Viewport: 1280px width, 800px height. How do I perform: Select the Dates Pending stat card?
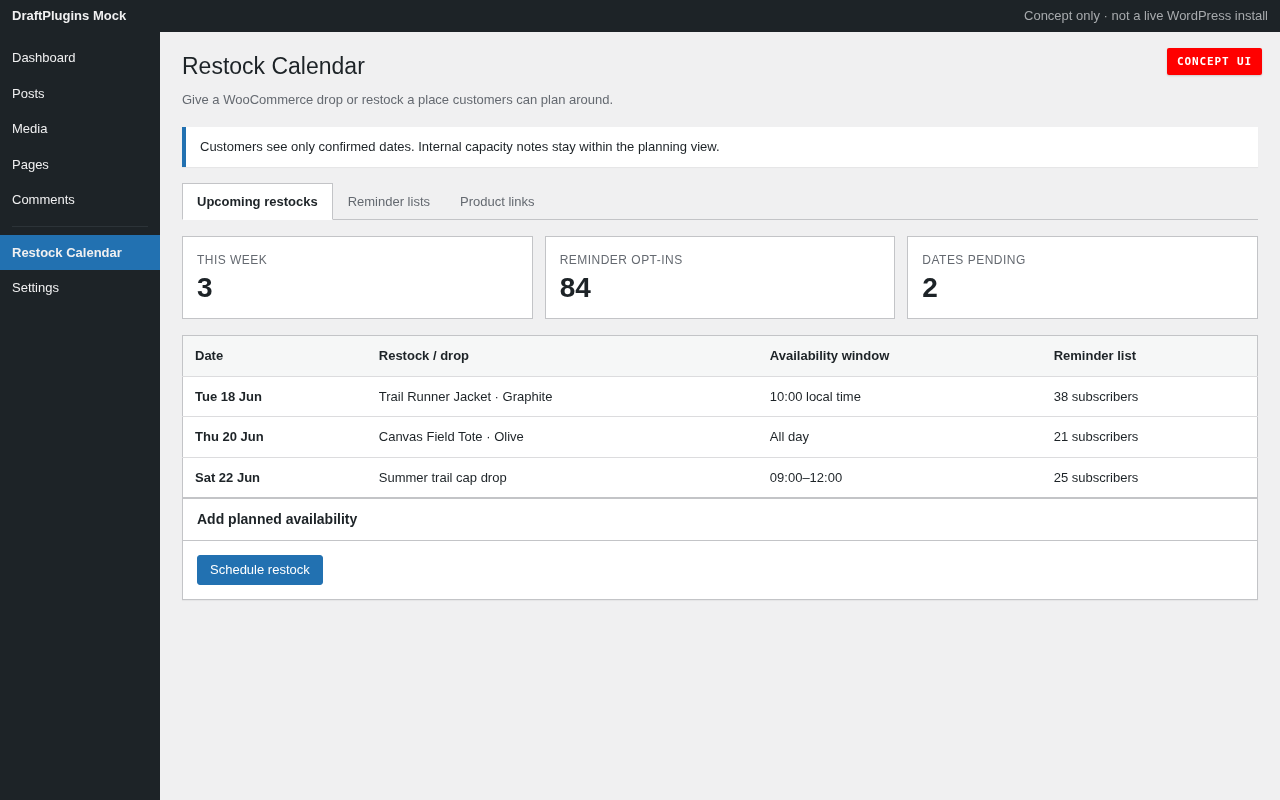pyautogui.click(x=1082, y=278)
